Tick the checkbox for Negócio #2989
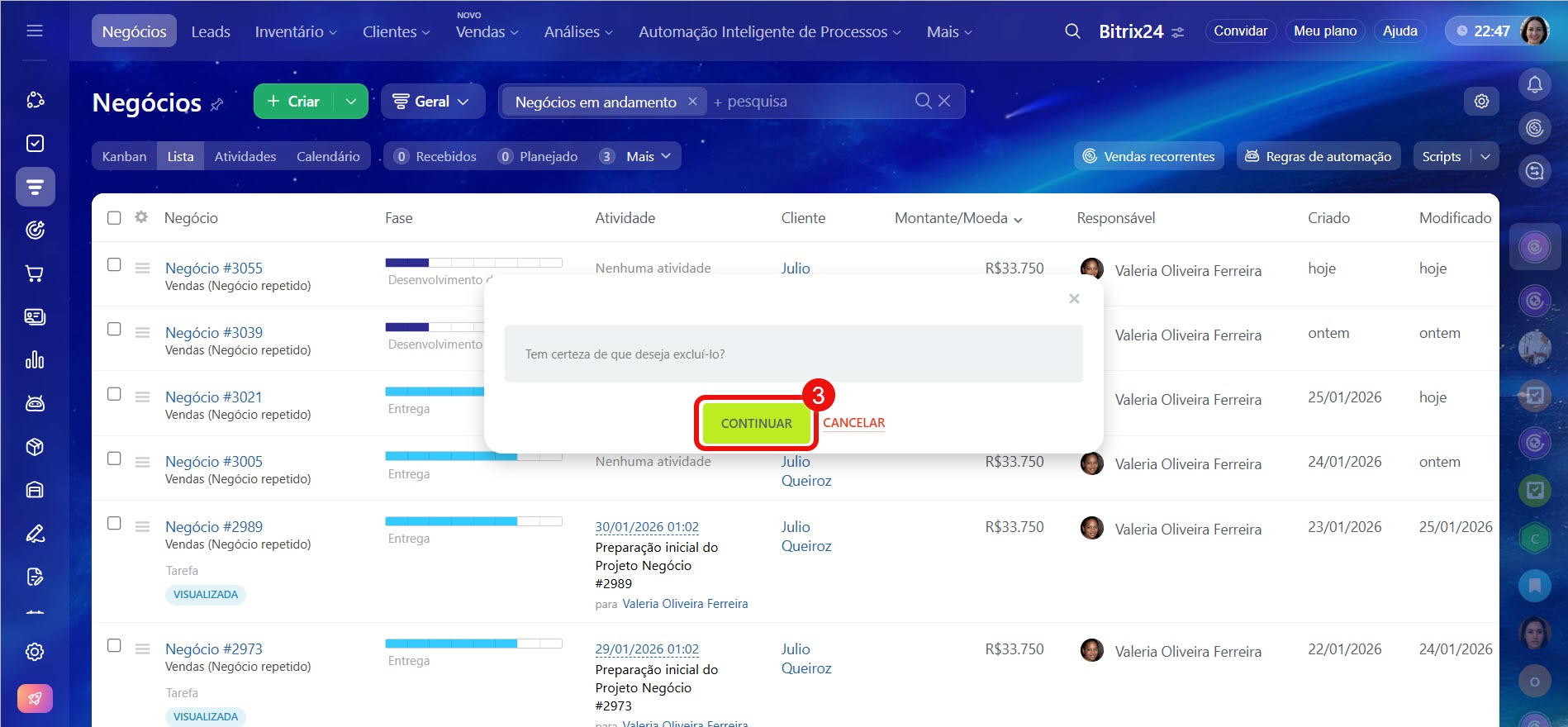 point(114,524)
